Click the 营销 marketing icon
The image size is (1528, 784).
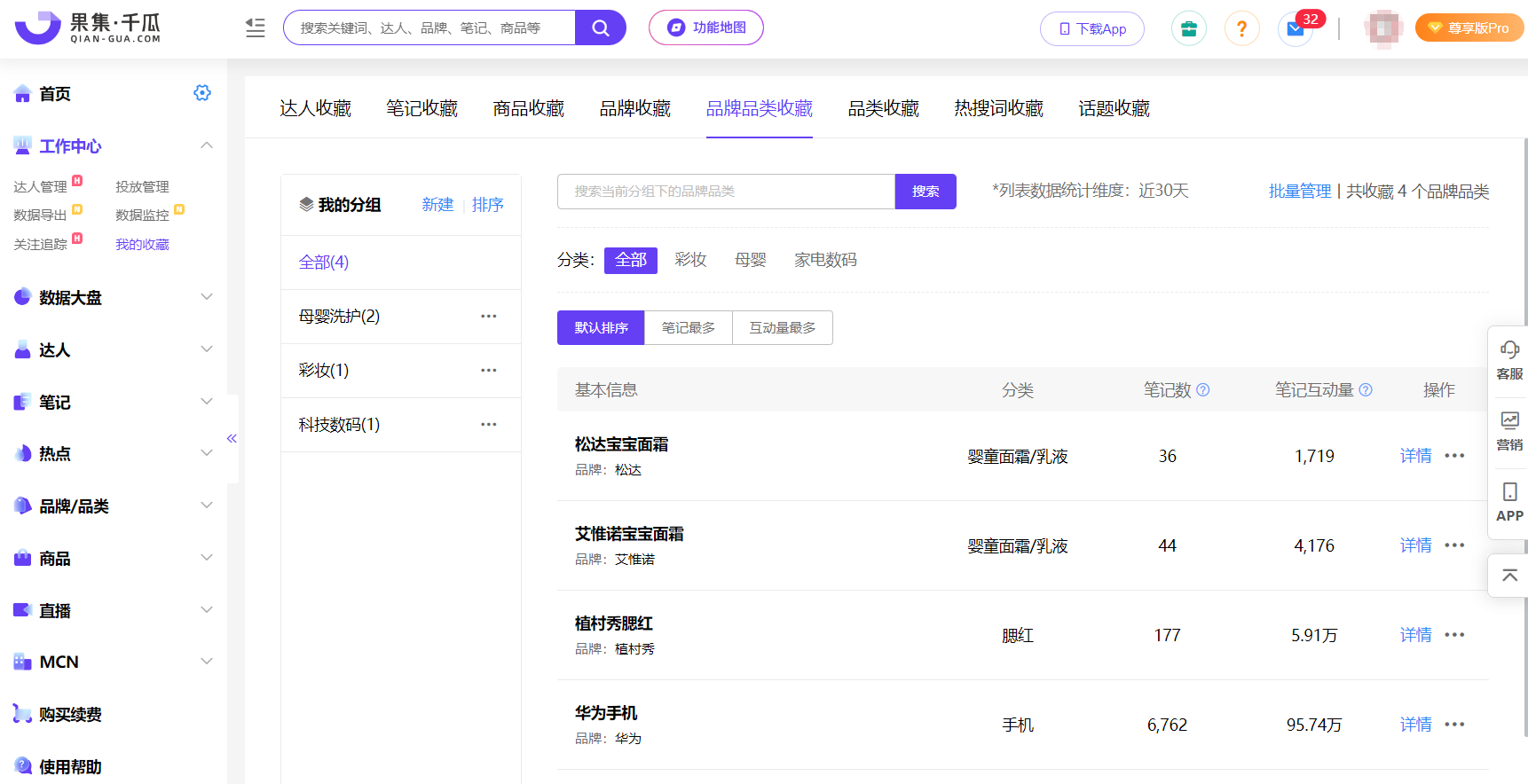[x=1509, y=431]
